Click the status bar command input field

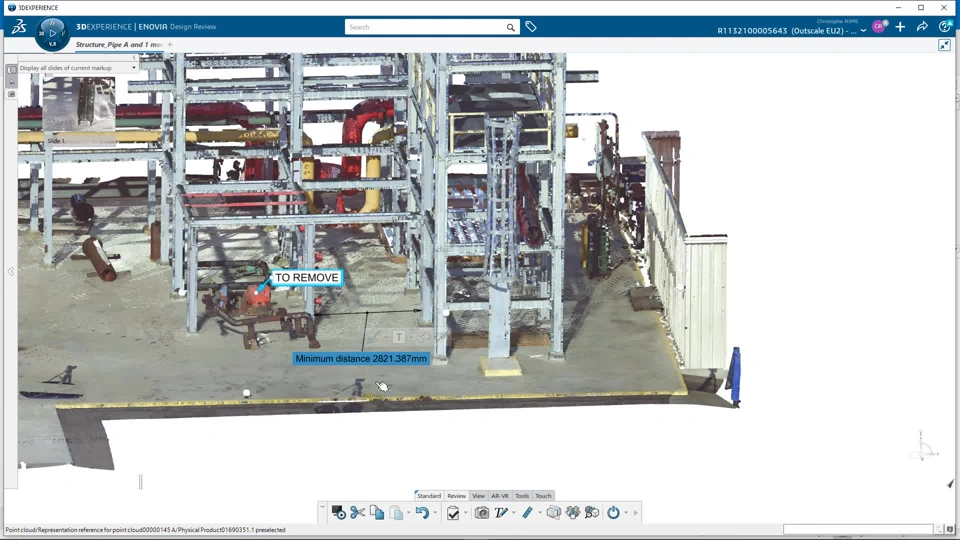click(x=858, y=529)
